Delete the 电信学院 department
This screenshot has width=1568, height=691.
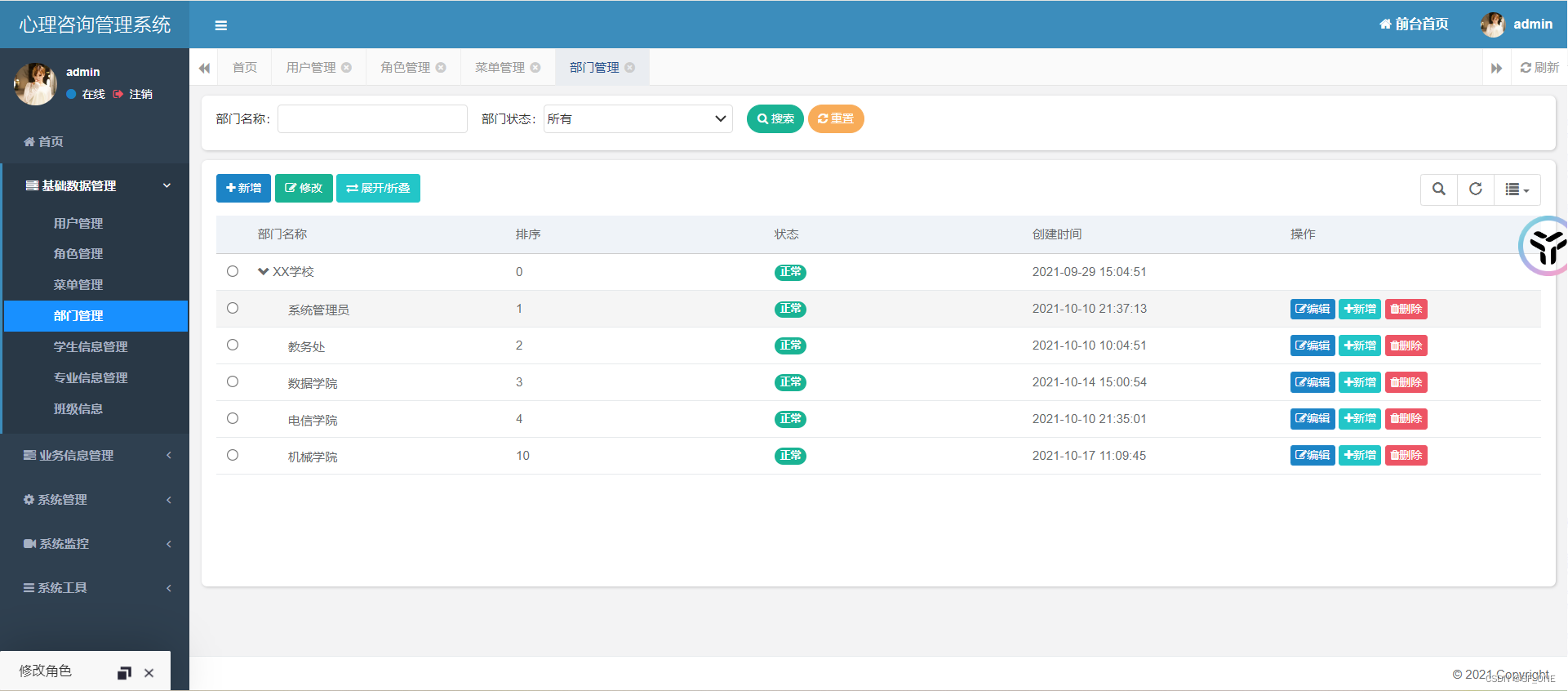[1406, 418]
